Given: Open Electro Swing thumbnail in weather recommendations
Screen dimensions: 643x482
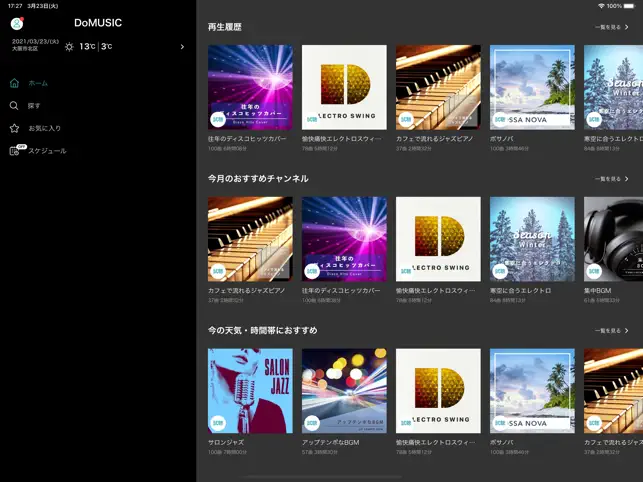Looking at the screenshot, I should [438, 391].
